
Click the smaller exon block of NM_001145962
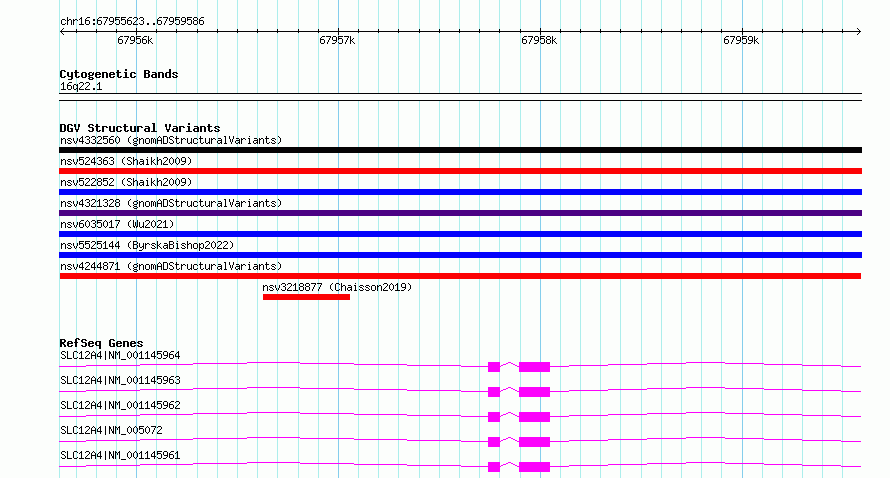pyautogui.click(x=494, y=417)
